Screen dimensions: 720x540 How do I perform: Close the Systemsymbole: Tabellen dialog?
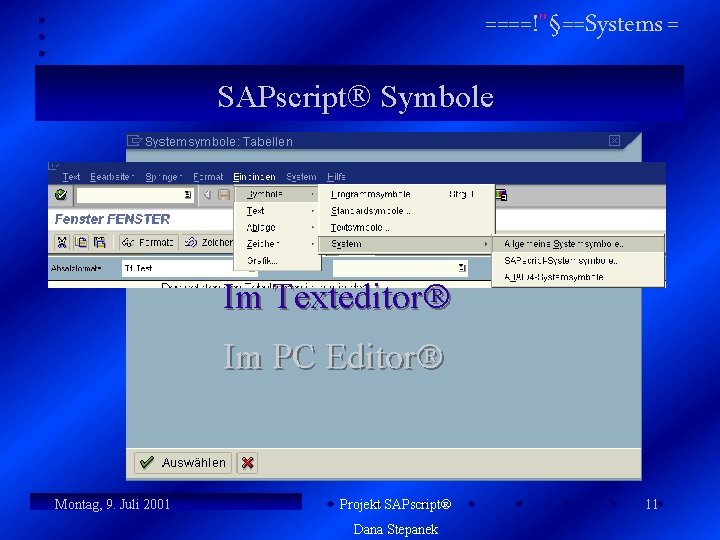coord(614,141)
